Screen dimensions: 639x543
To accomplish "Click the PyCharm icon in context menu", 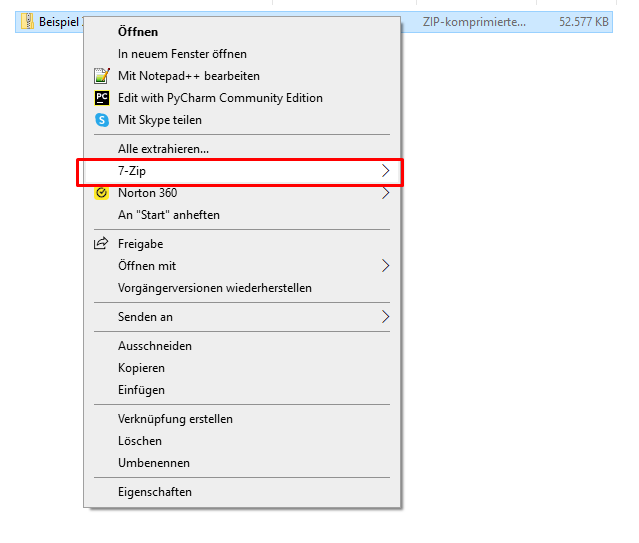I will point(101,98).
